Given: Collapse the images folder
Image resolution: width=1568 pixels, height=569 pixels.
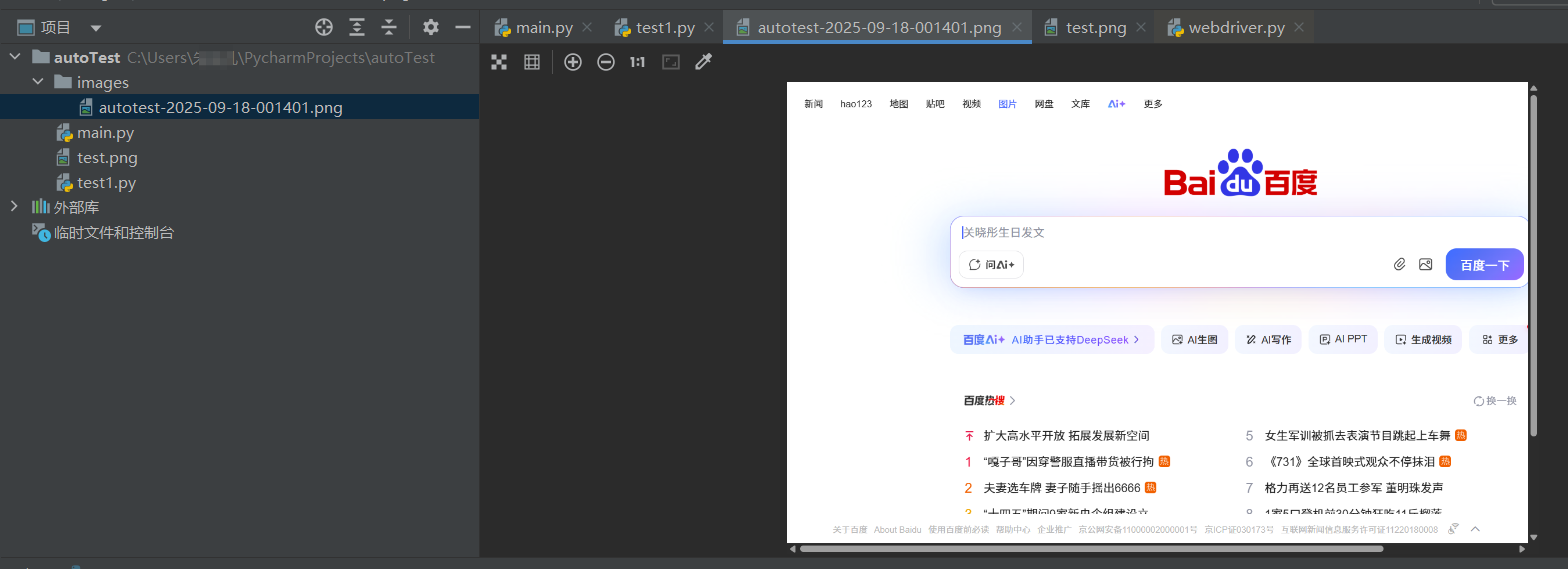Looking at the screenshot, I should tap(38, 82).
